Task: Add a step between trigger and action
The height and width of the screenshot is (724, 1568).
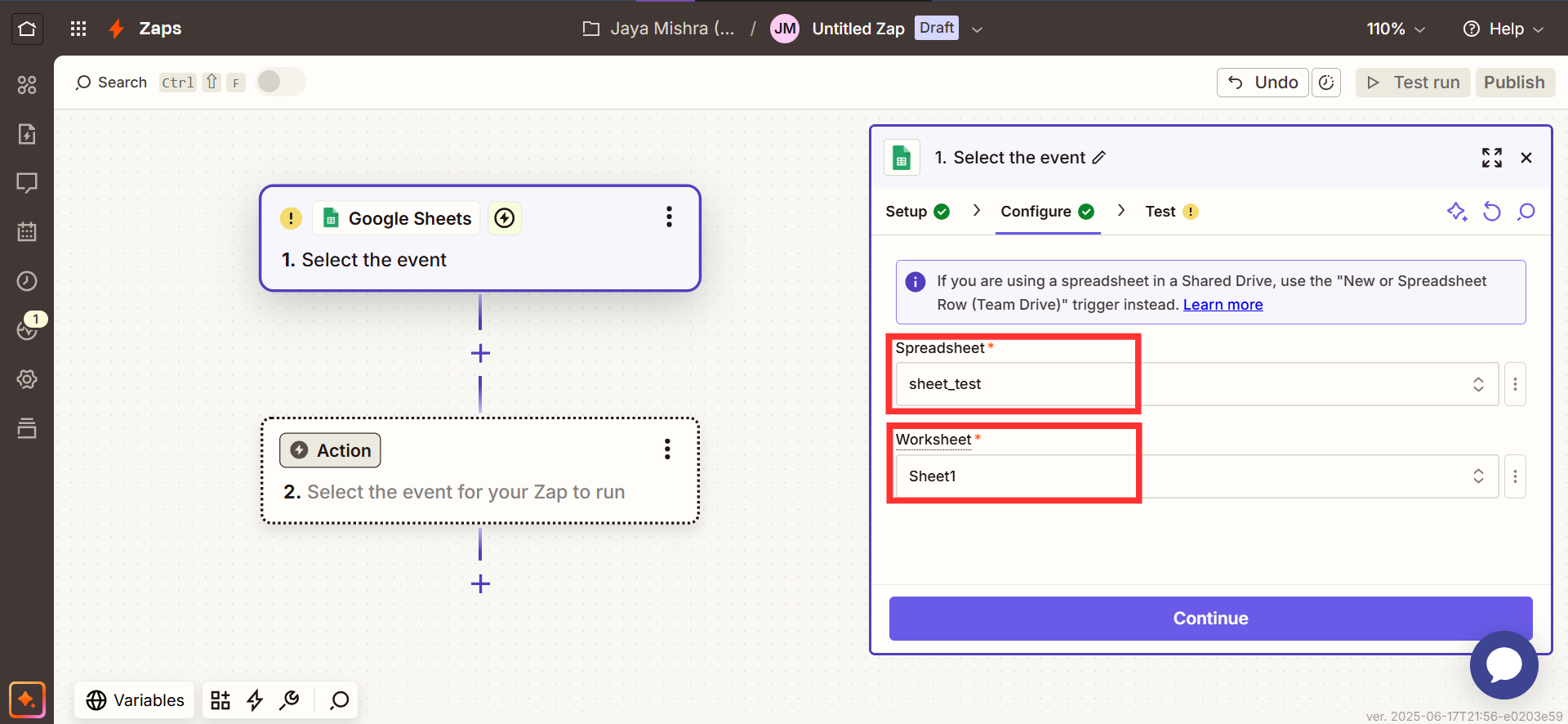Action: coord(480,353)
